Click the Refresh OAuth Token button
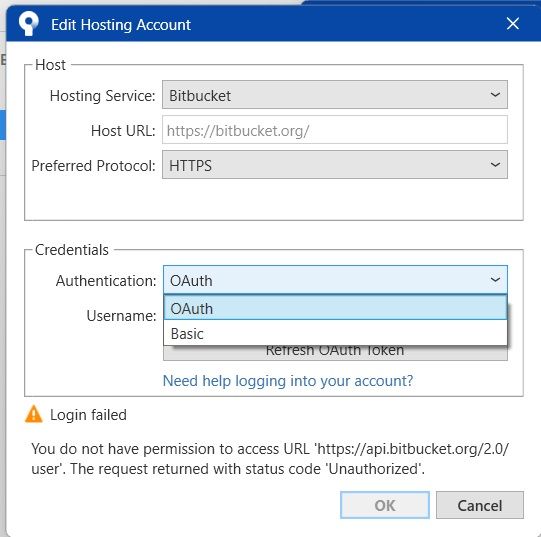 point(335,352)
